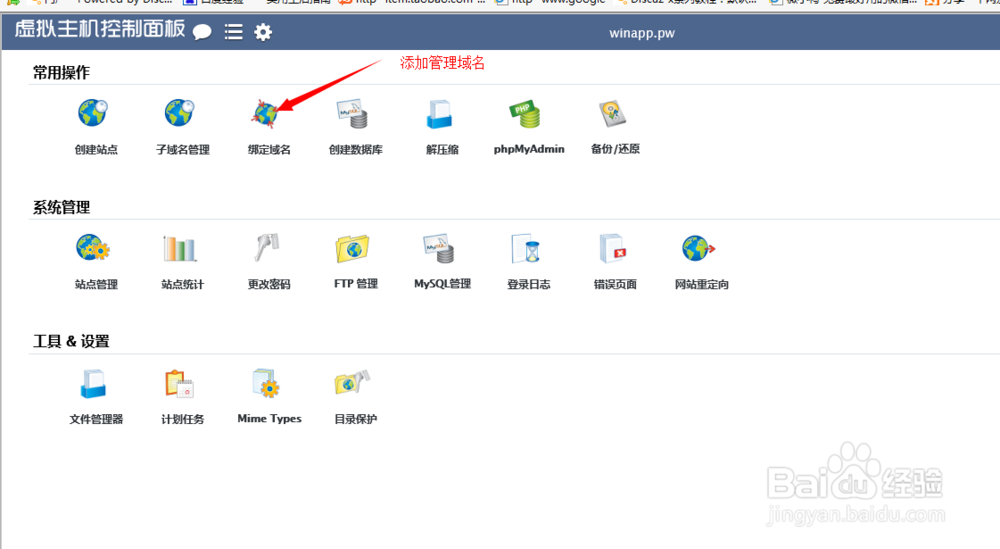
Task: Open 站点管理 site management icon
Action: tap(93, 248)
